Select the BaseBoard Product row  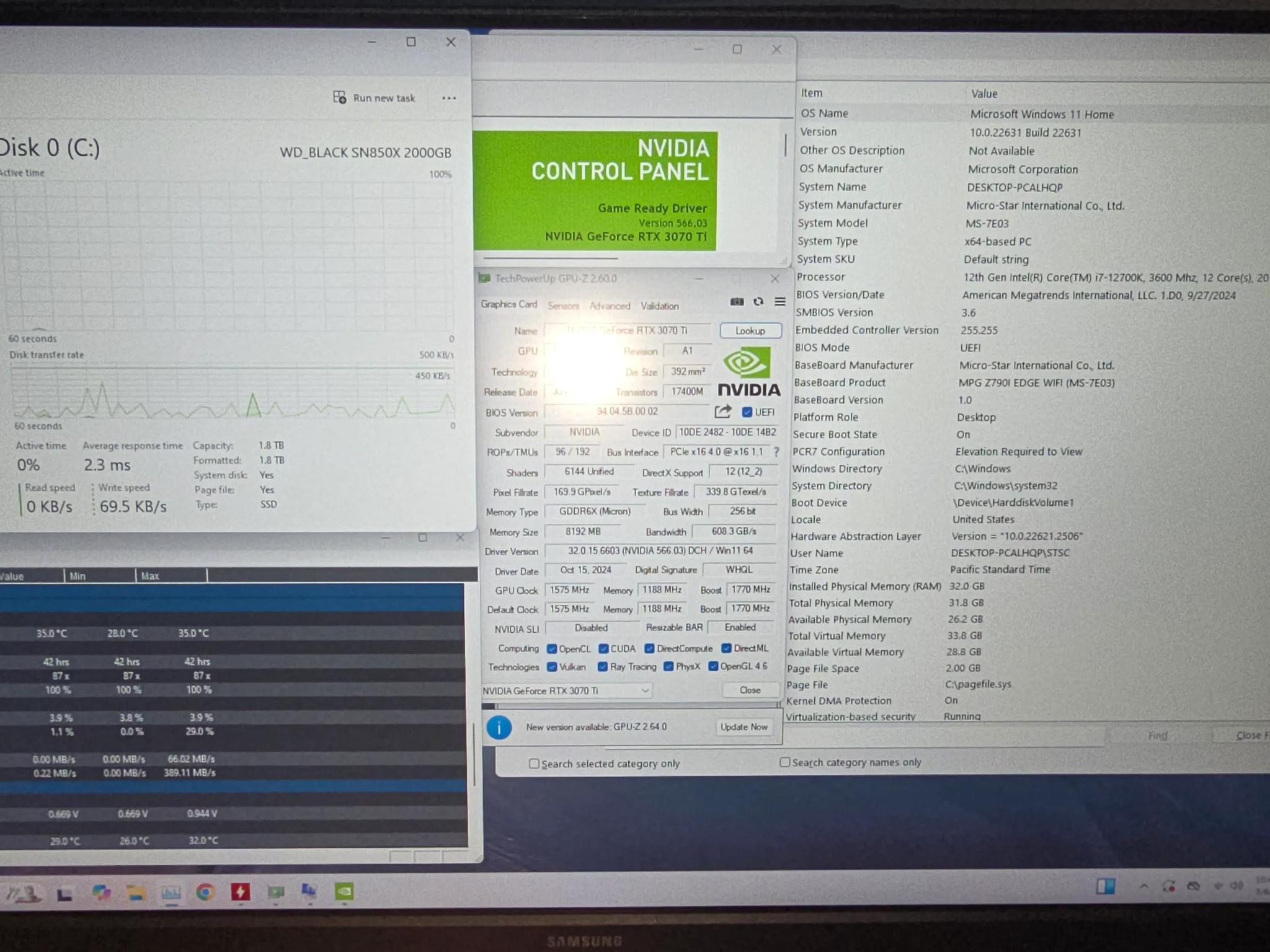coord(1031,383)
